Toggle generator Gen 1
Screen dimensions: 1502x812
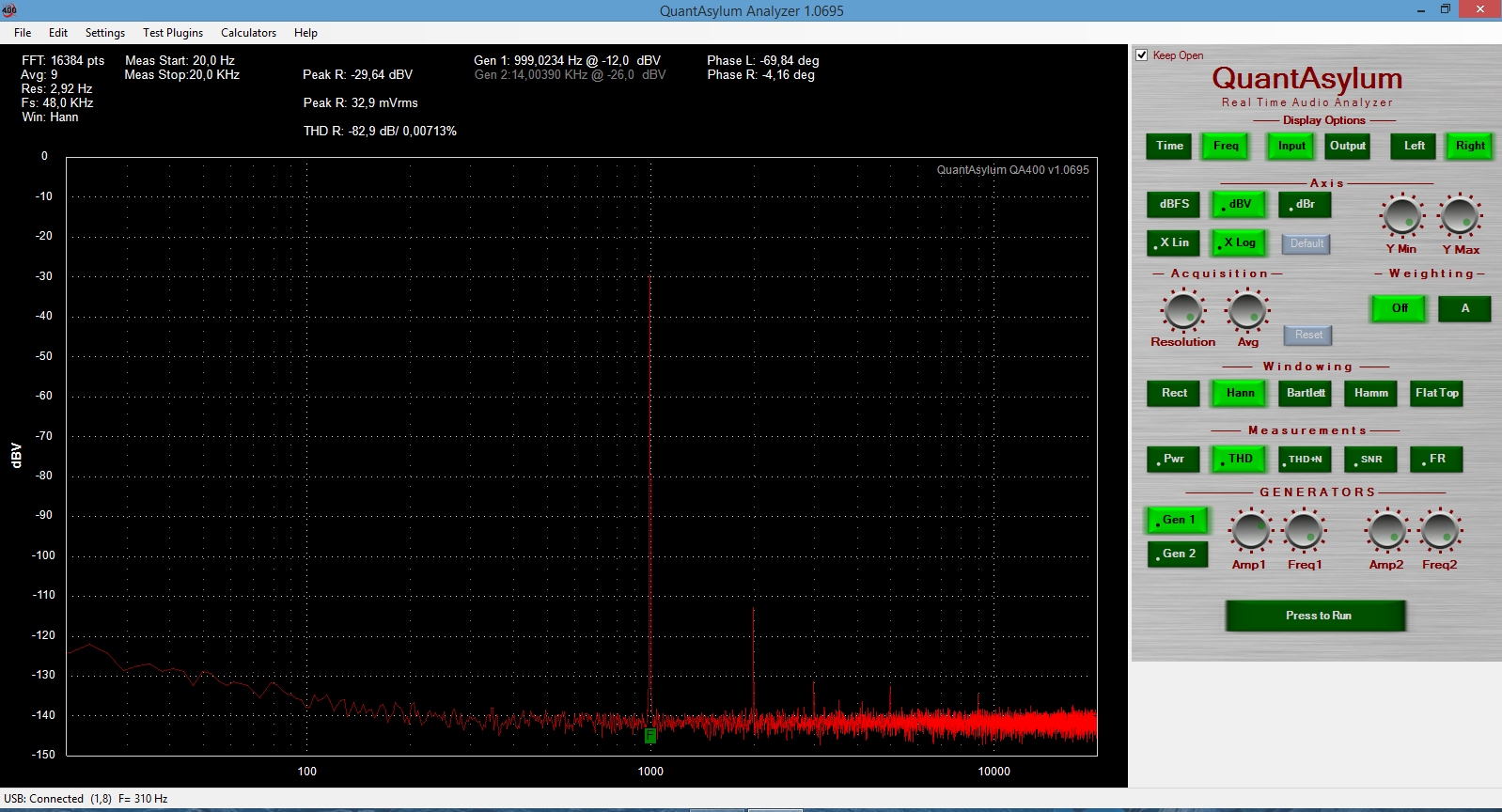coord(1179,520)
